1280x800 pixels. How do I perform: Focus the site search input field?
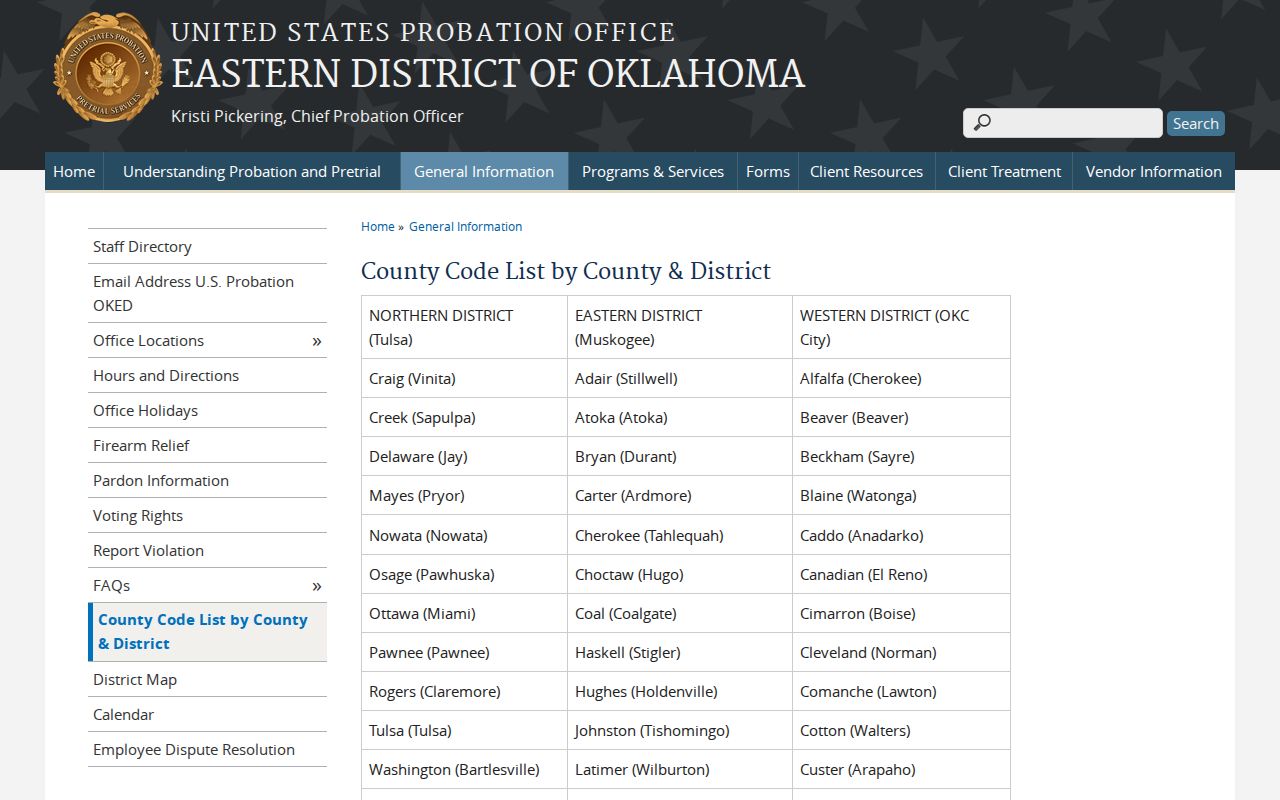coord(1063,123)
